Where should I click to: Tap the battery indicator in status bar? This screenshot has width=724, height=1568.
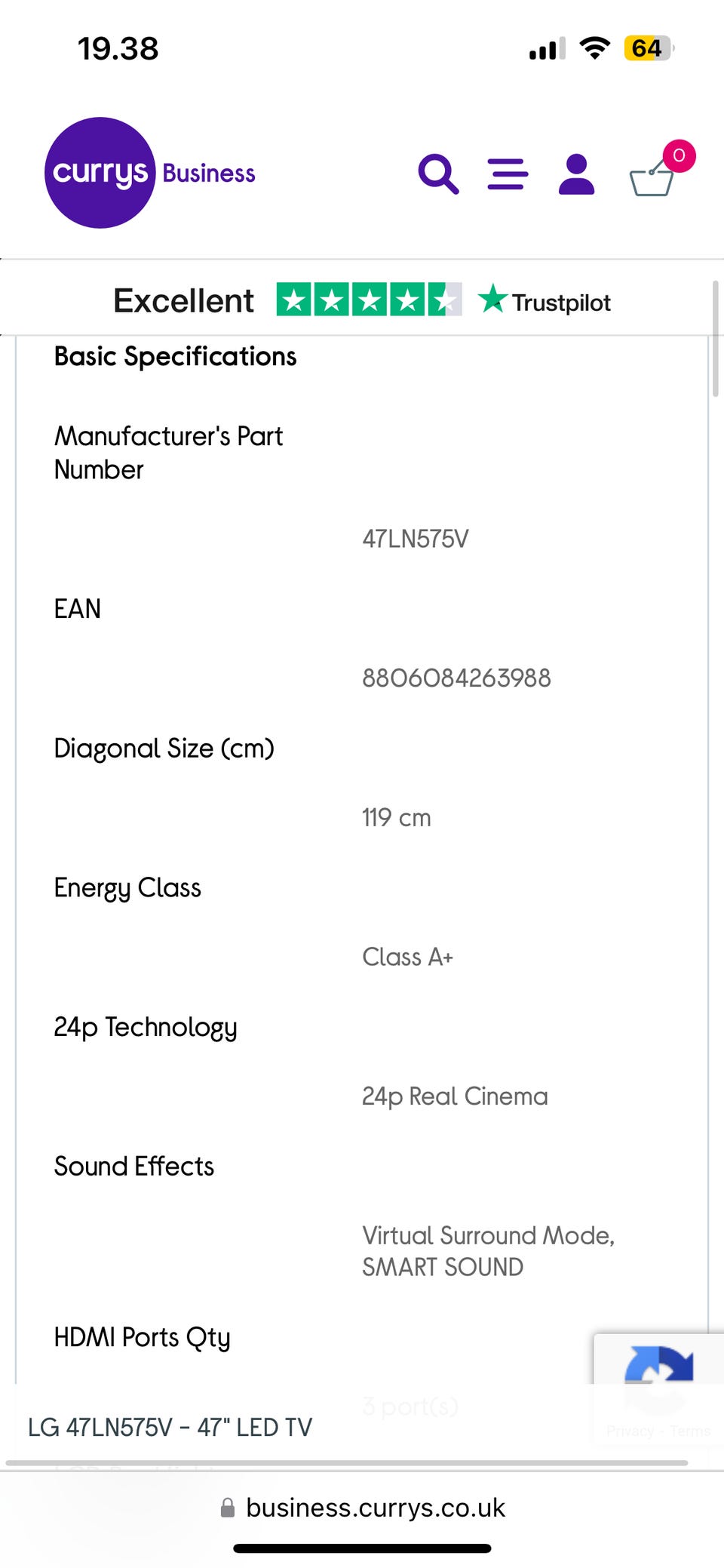[647, 49]
